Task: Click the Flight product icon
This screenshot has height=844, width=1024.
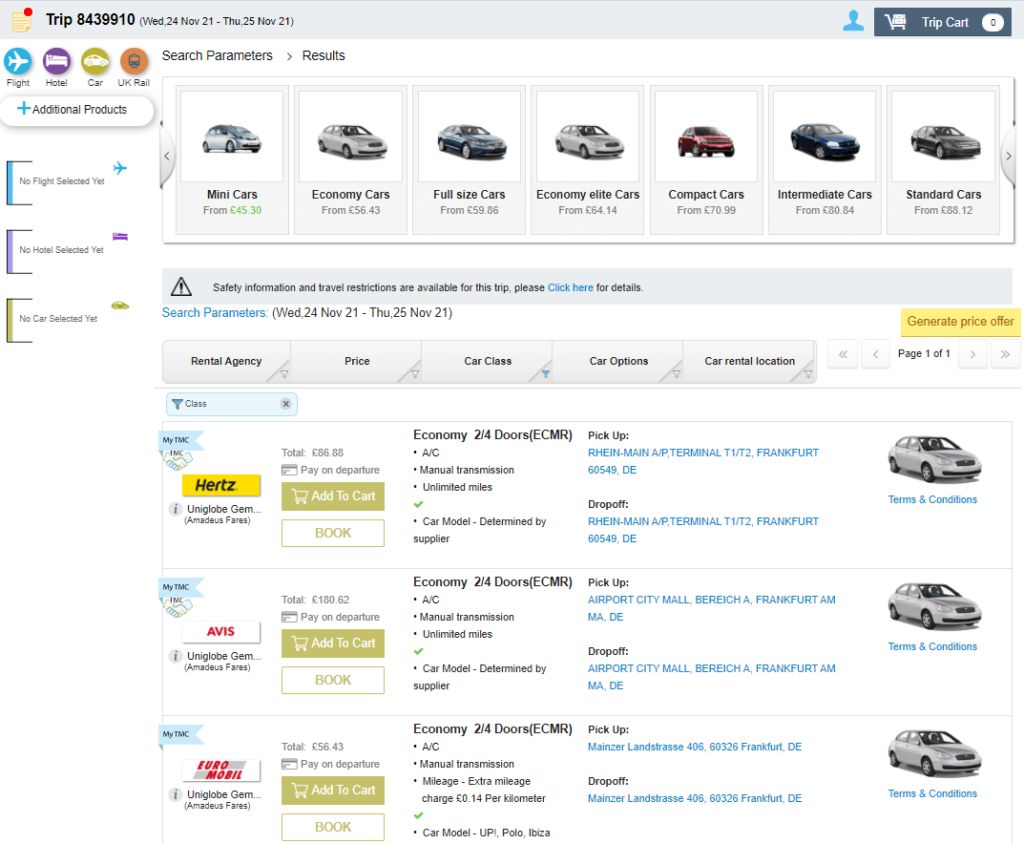Action: pos(18,62)
